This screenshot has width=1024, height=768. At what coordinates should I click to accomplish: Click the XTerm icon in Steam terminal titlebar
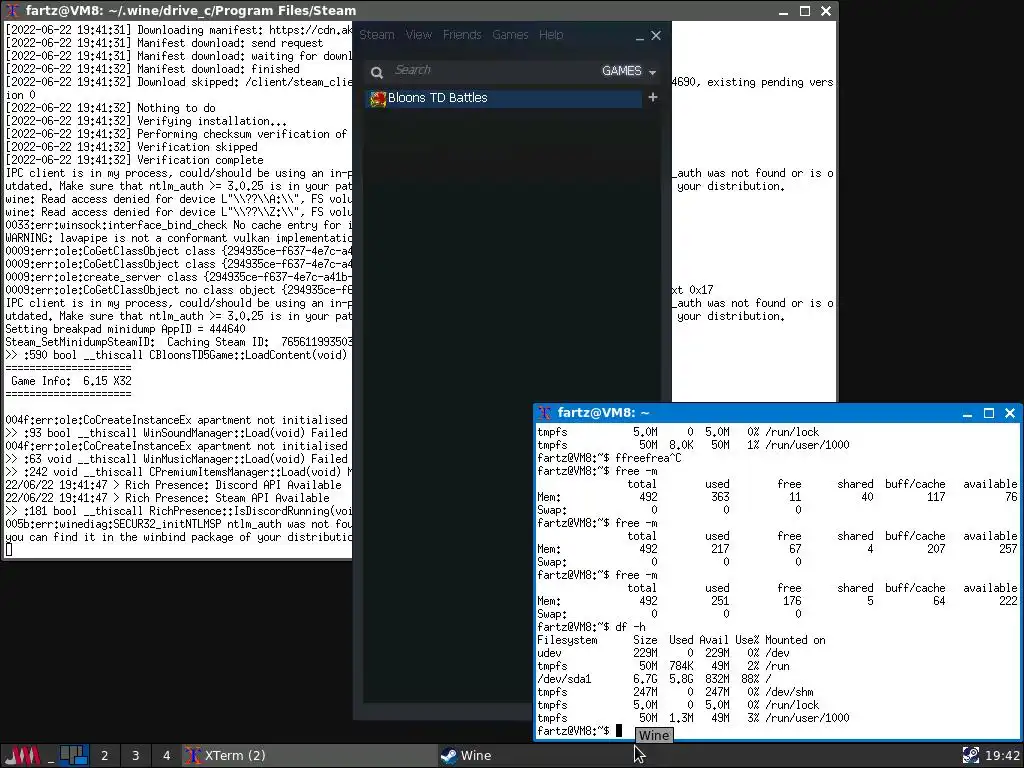[13, 10]
